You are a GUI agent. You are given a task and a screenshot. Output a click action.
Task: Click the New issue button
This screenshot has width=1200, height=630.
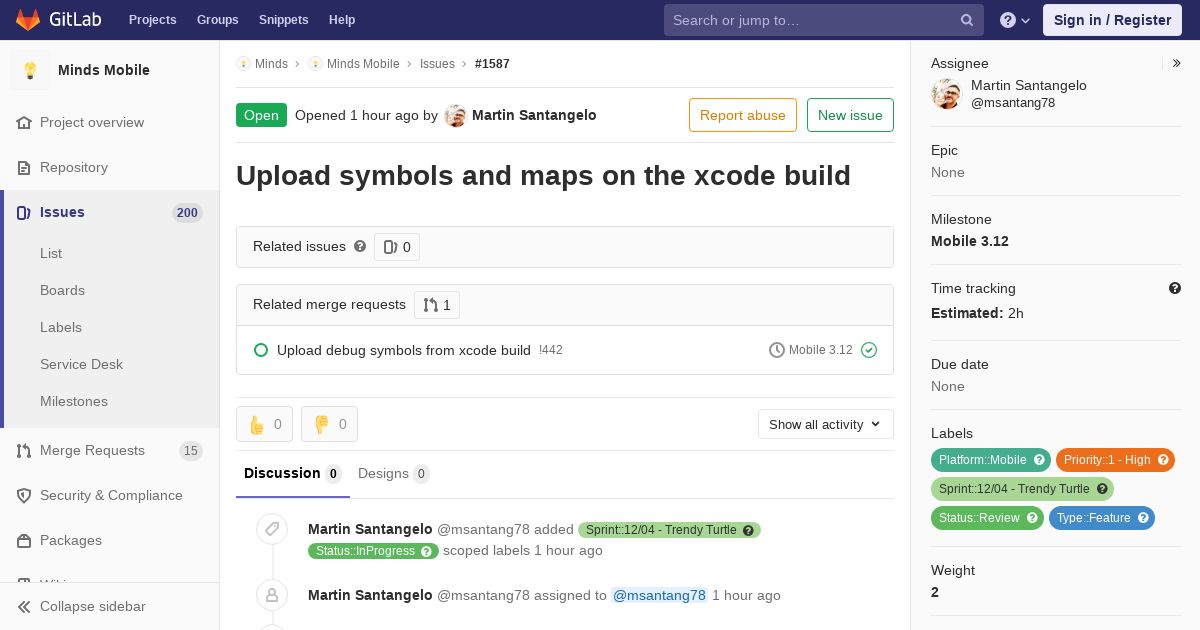click(x=850, y=115)
